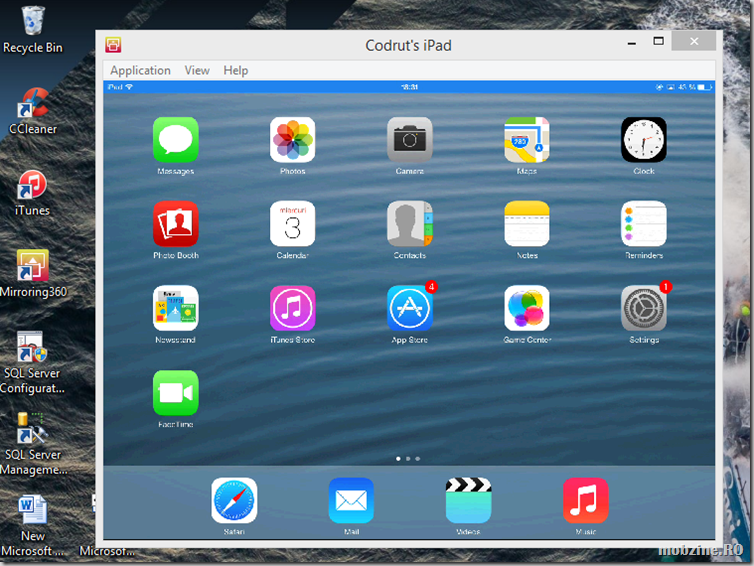Open Photo Booth app
754x566 pixels.
tap(176, 224)
